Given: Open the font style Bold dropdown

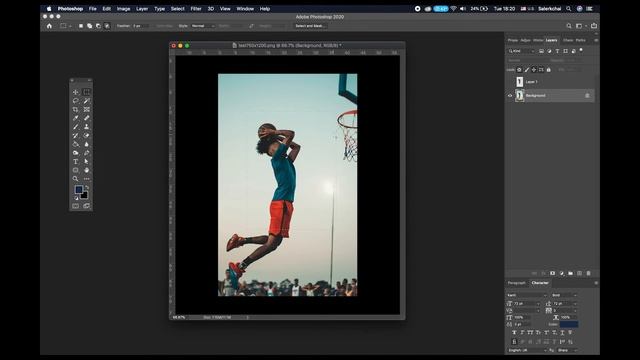Looking at the screenshot, I should (x=564, y=295).
